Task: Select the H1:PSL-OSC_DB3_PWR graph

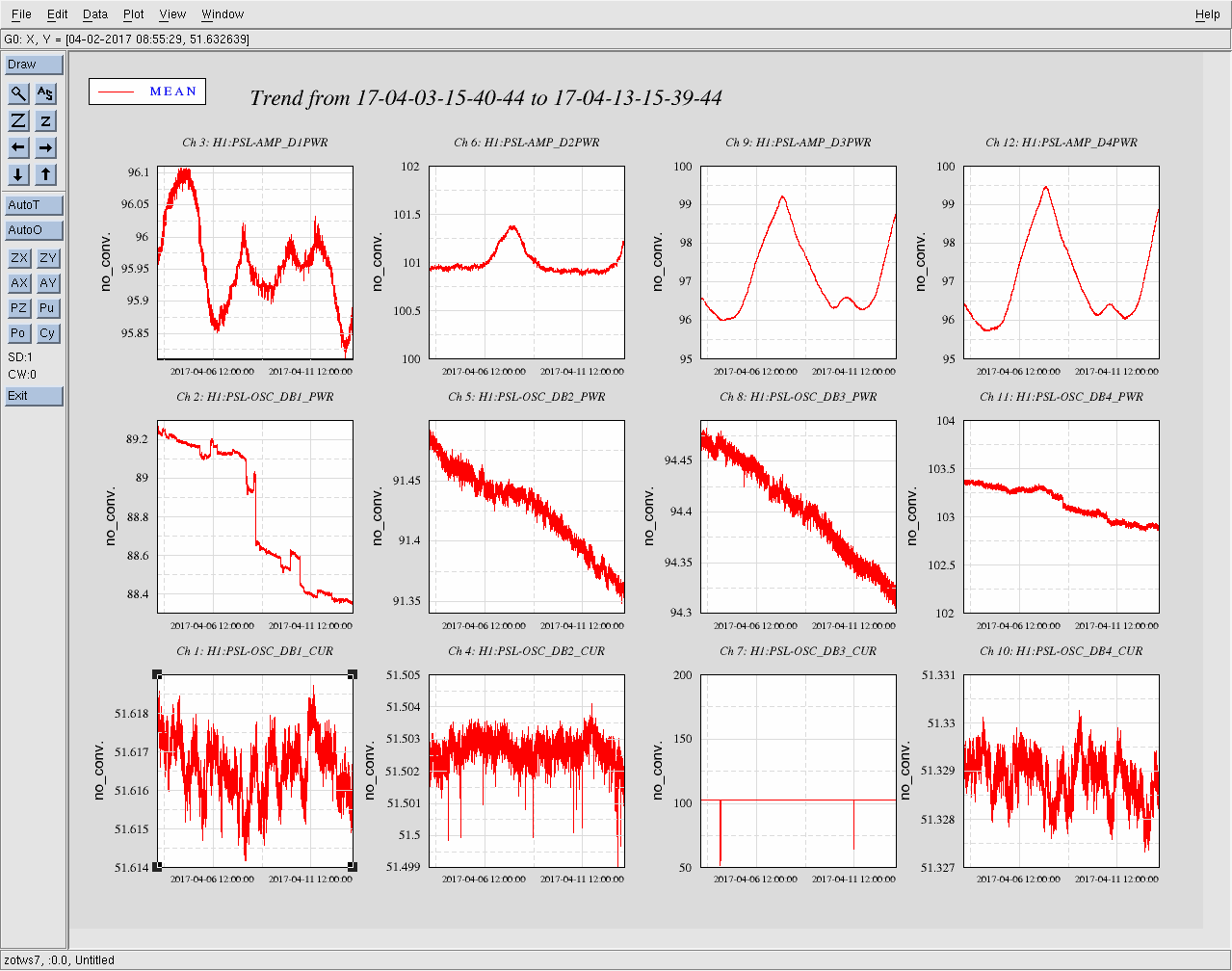Action: 799,517
